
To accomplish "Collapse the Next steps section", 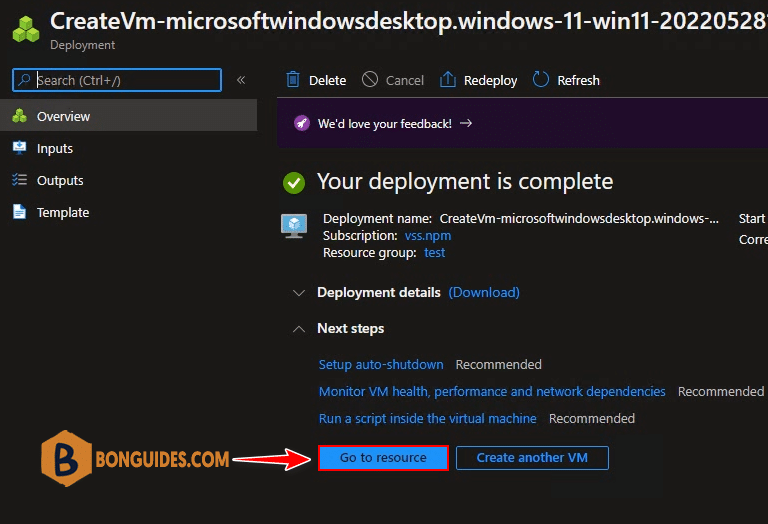I will point(299,329).
